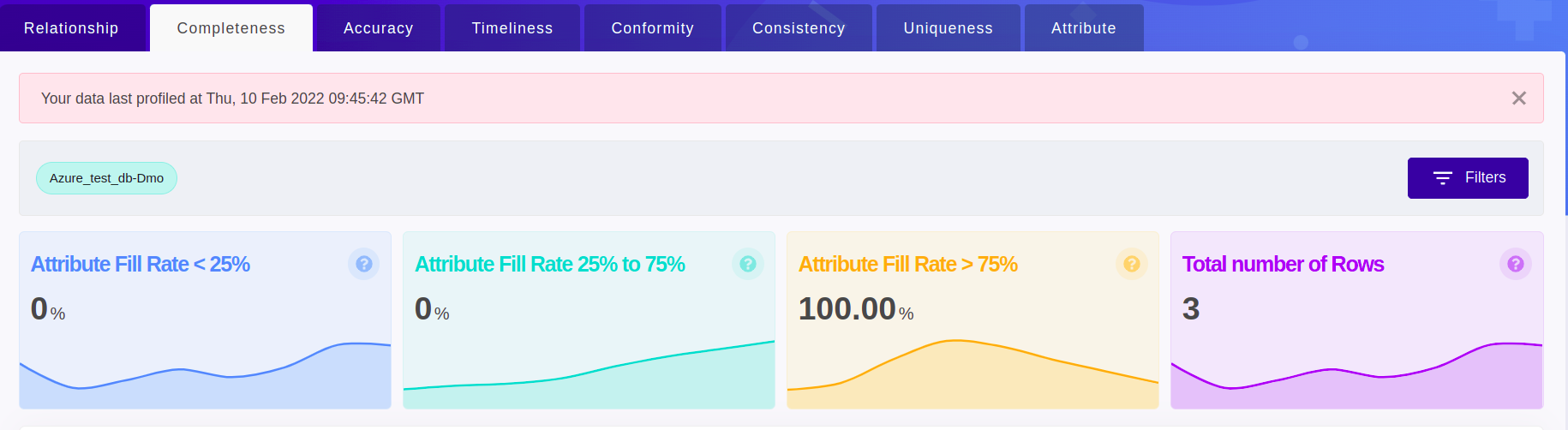
Task: Click the teal Fill Rate 25% to 75% chart
Action: tap(589, 381)
